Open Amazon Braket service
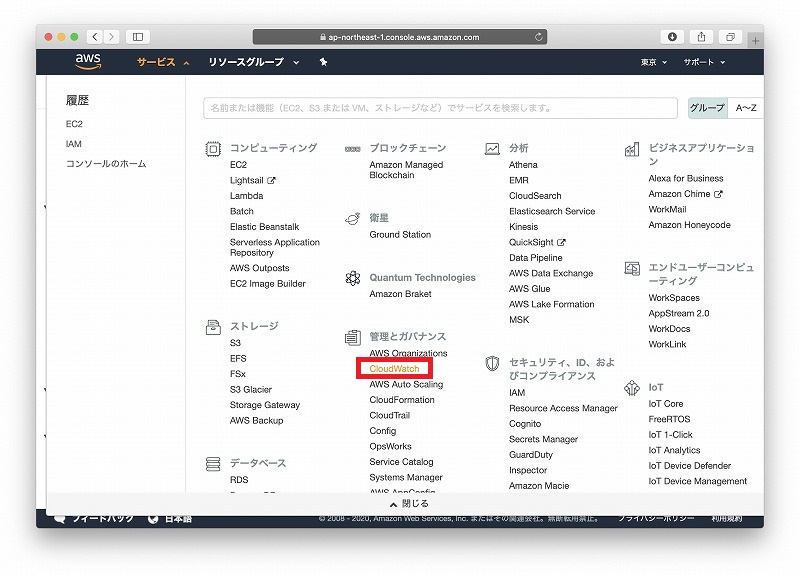Viewport: 800px width, 576px height. pos(401,294)
